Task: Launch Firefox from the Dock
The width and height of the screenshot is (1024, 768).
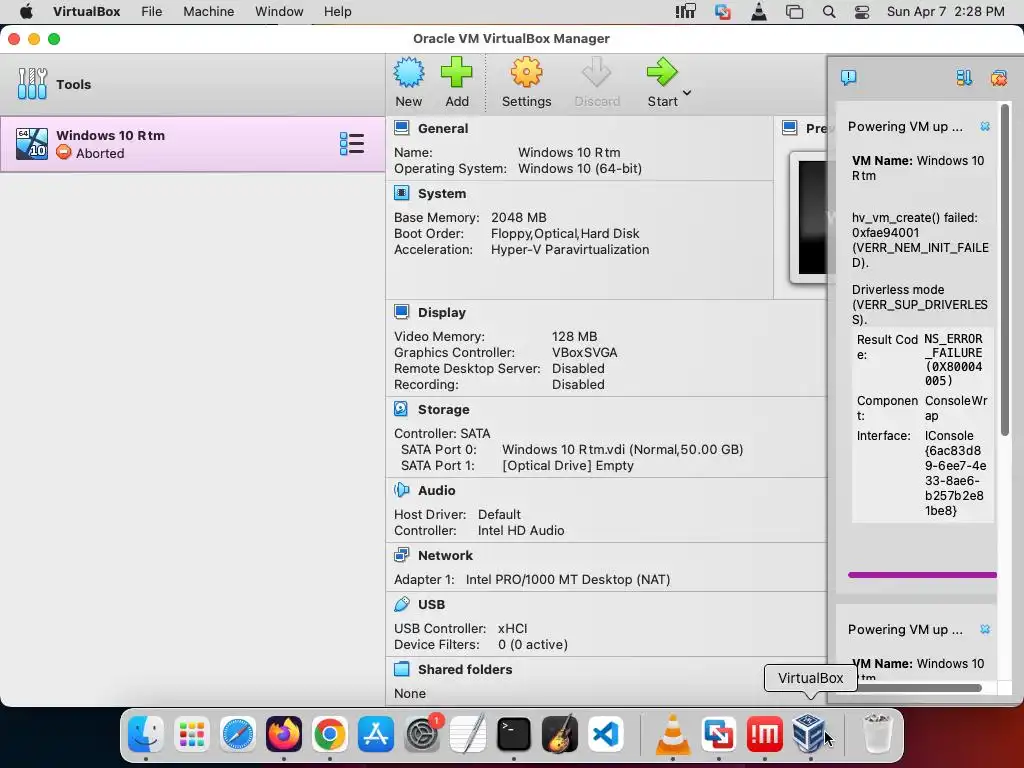Action: (x=283, y=734)
